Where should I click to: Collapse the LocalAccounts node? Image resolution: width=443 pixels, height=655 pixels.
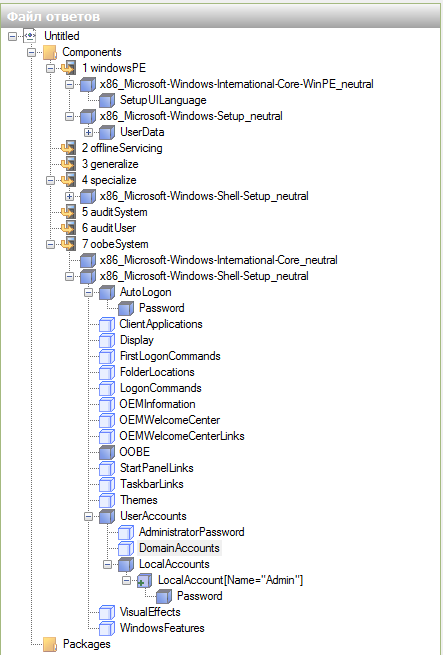[107, 564]
